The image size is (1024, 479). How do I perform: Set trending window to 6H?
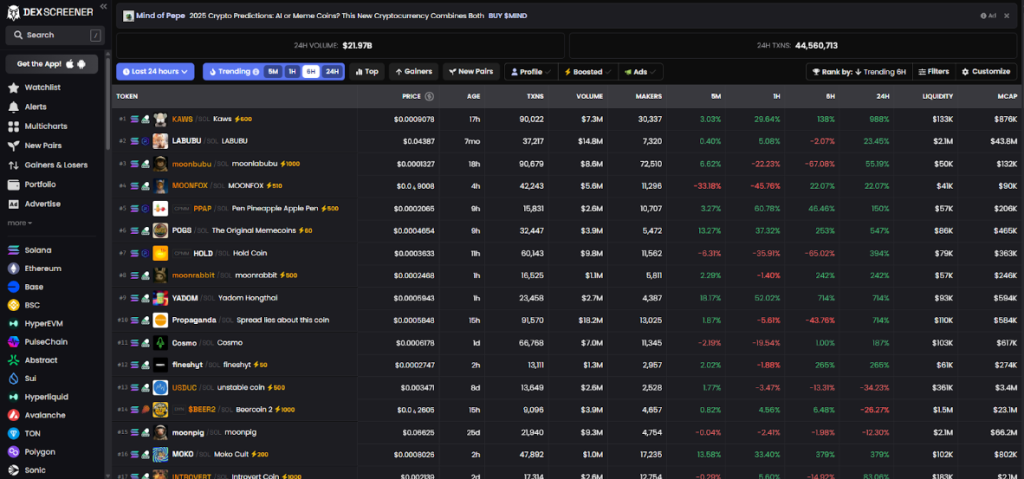pos(311,72)
